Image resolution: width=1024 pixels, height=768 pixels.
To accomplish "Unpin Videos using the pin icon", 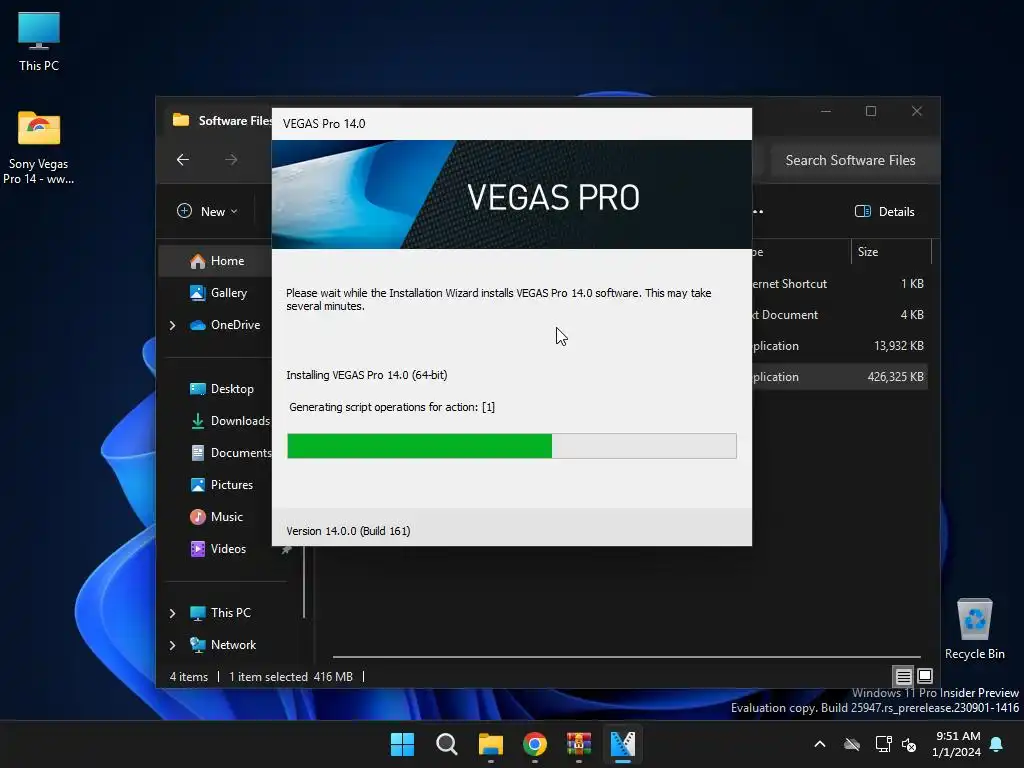I will pos(286,551).
